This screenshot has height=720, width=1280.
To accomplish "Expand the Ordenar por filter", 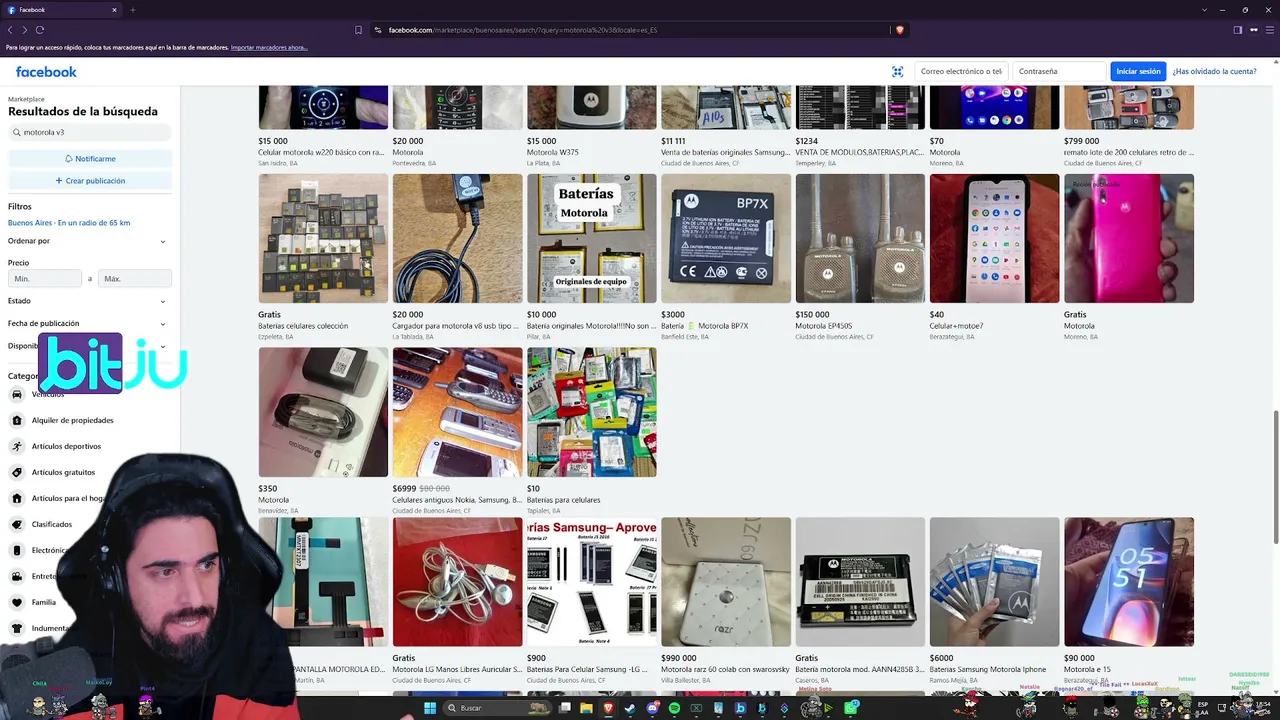I will [87, 241].
